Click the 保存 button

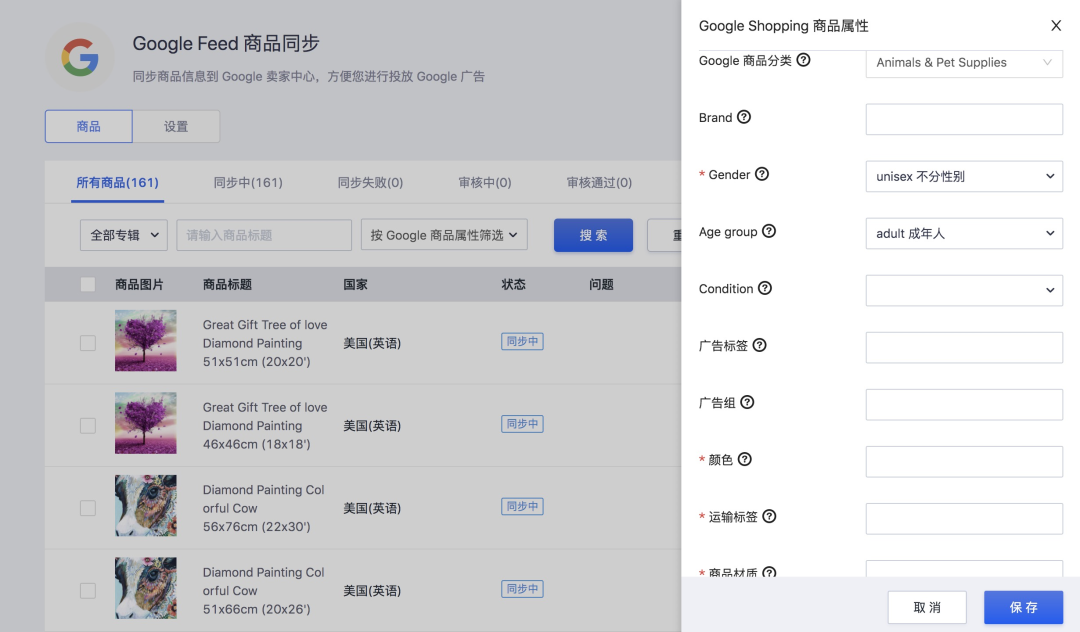[1024, 607]
